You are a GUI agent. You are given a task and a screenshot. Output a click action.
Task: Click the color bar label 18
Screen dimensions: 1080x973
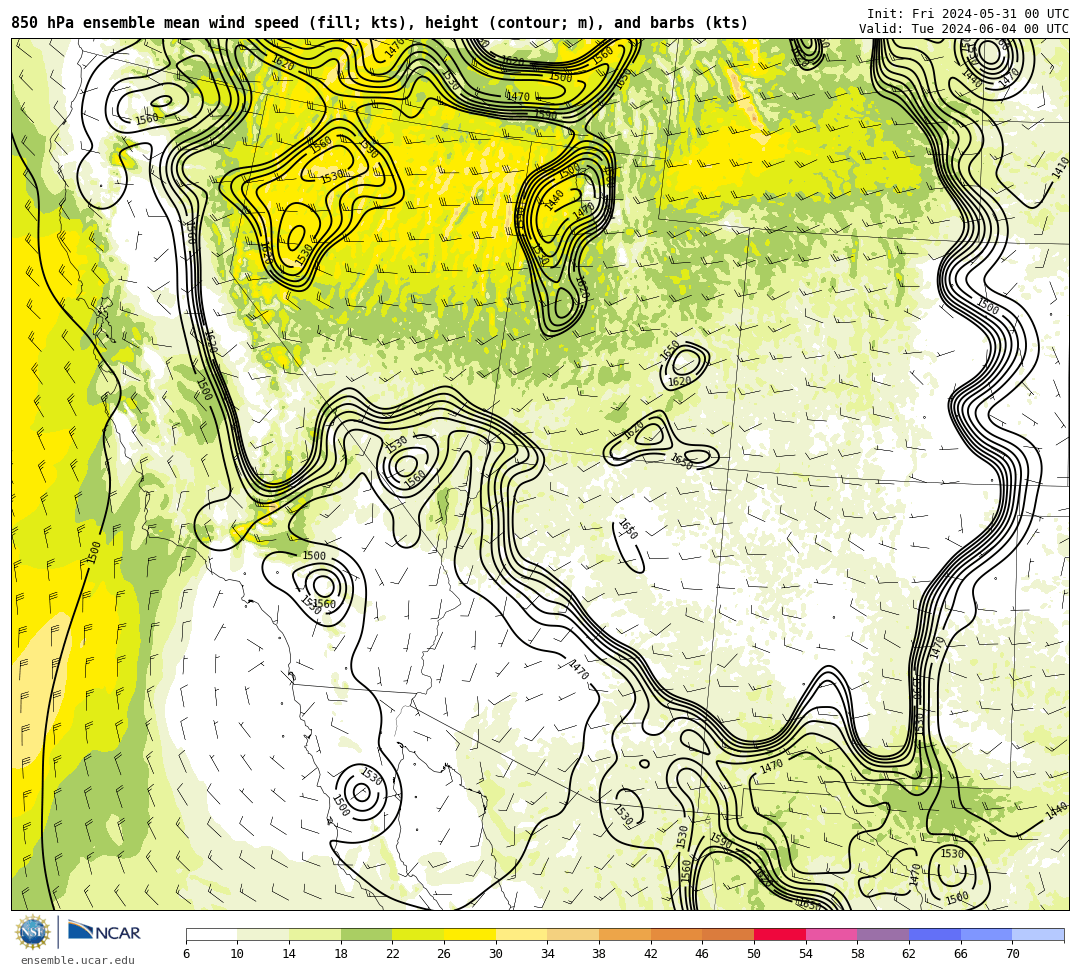(341, 954)
